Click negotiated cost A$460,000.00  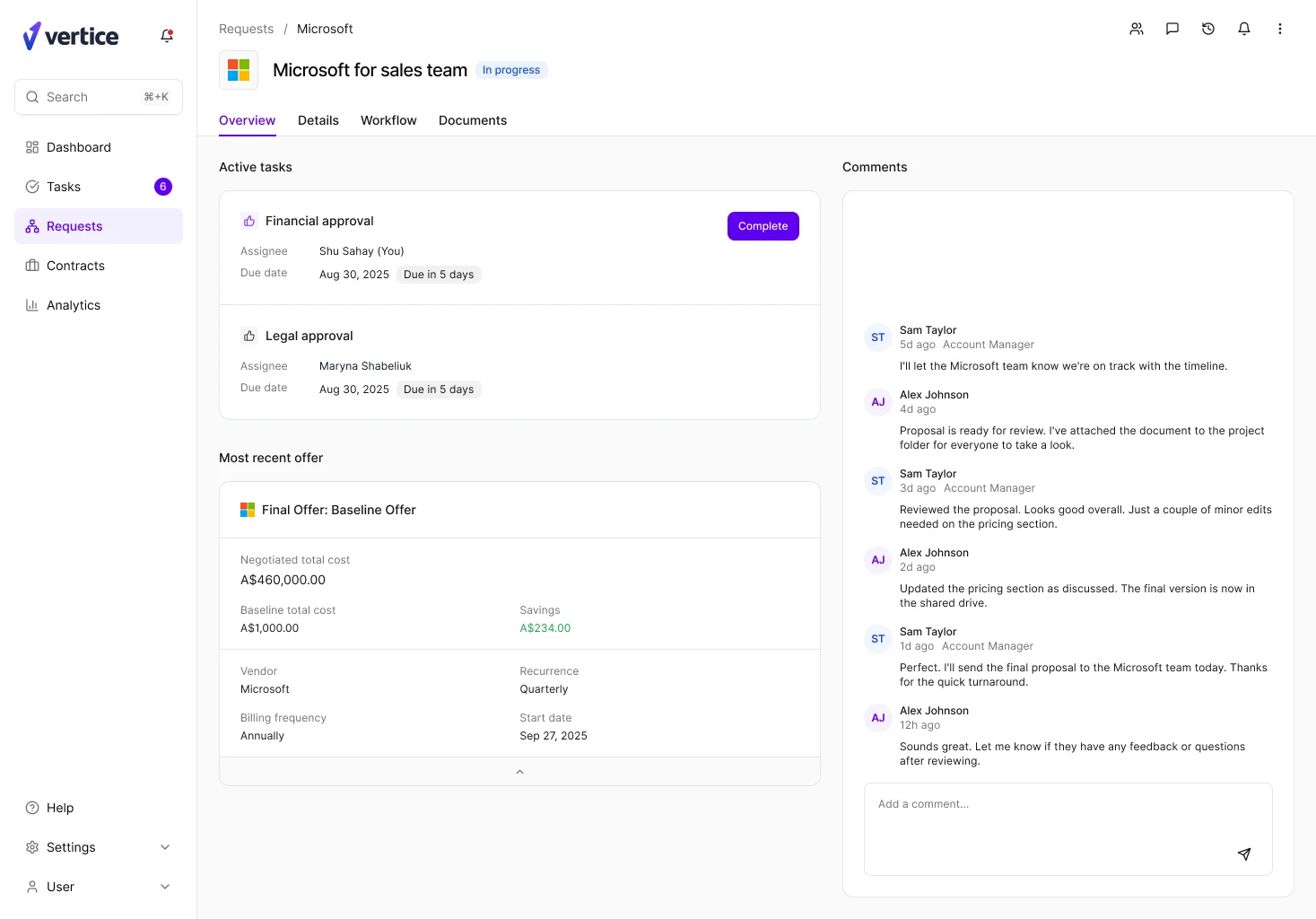point(283,580)
